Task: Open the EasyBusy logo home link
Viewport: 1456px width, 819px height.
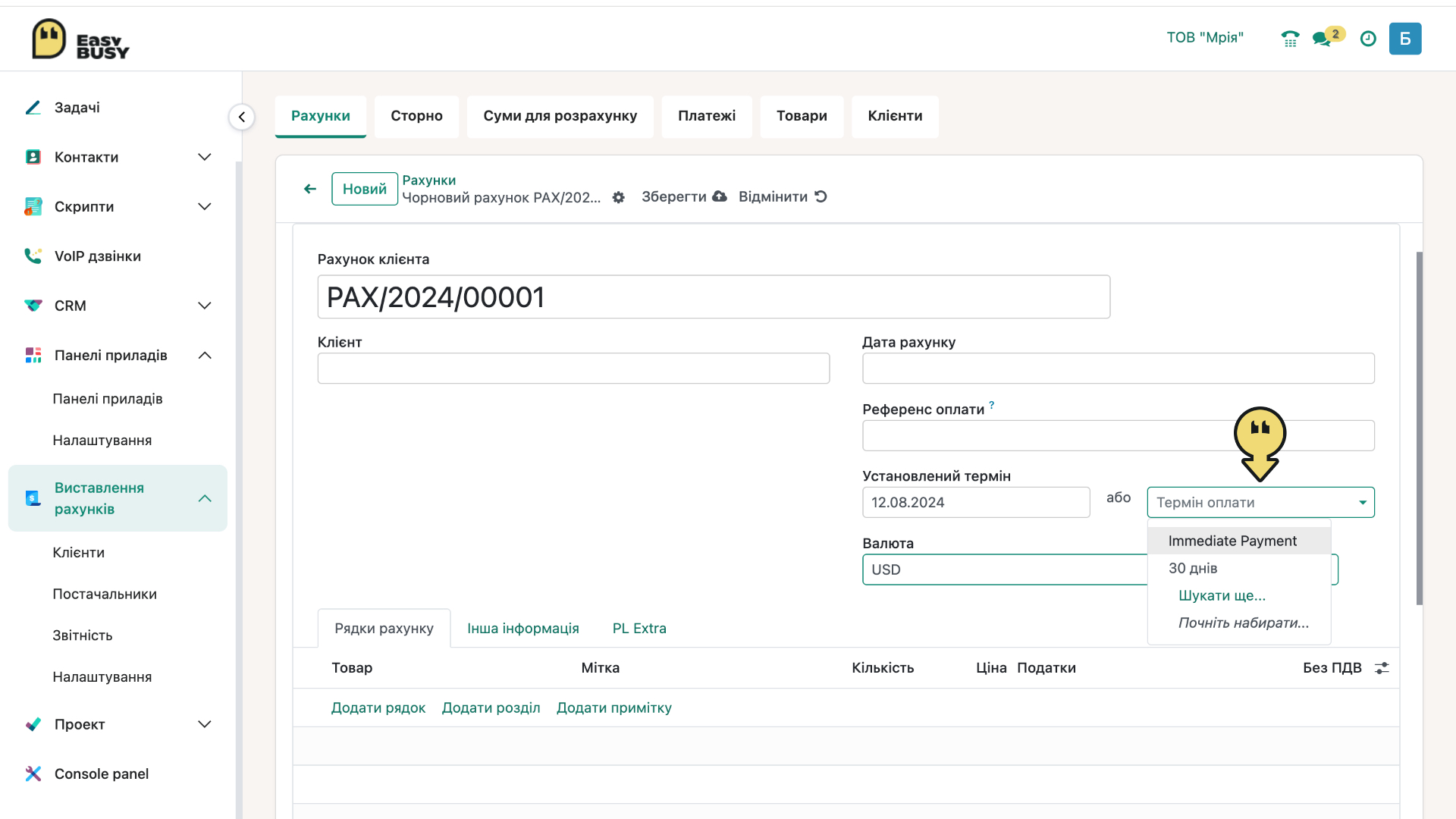Action: (x=80, y=39)
